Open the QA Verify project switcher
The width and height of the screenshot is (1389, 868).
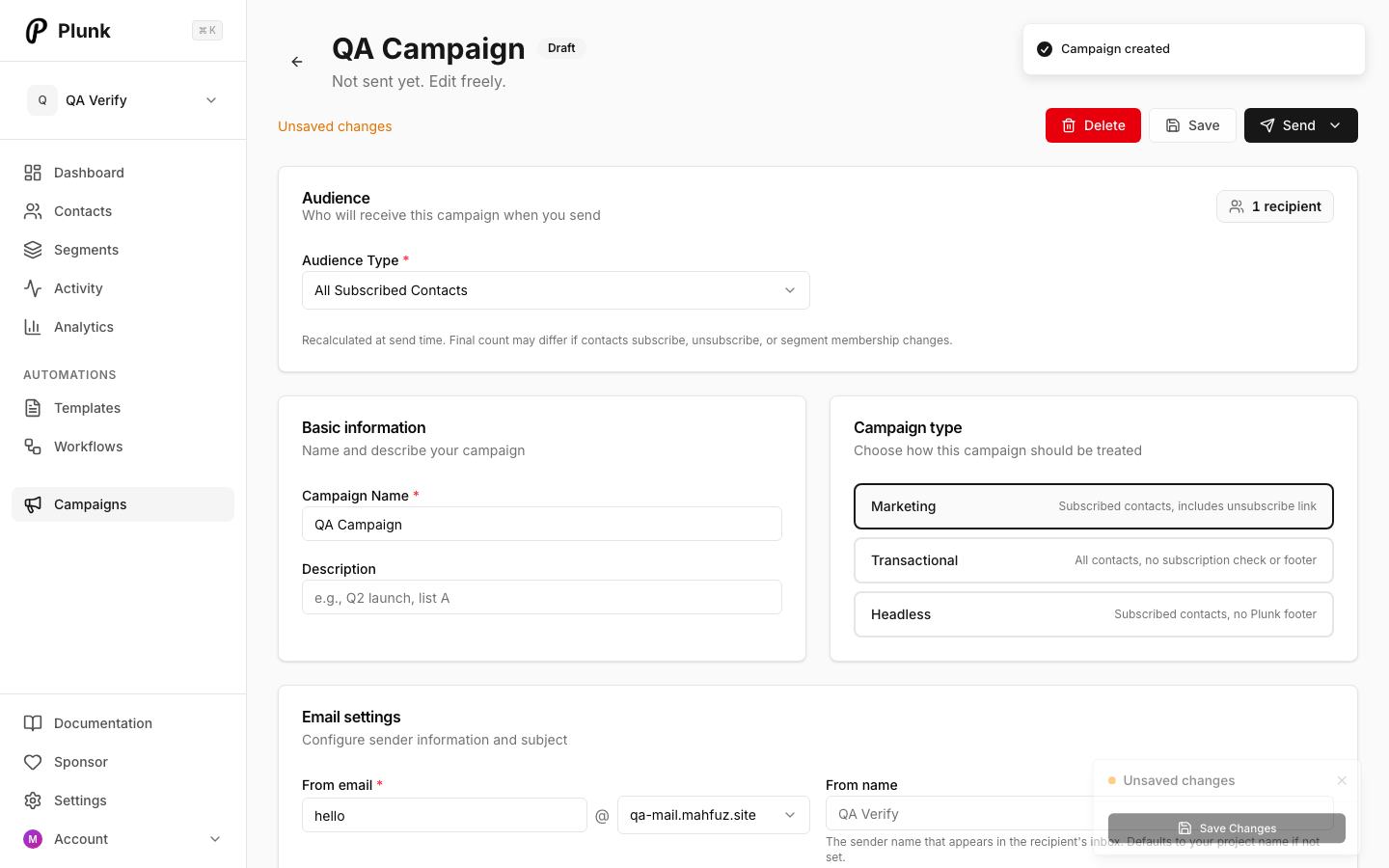pos(123,100)
